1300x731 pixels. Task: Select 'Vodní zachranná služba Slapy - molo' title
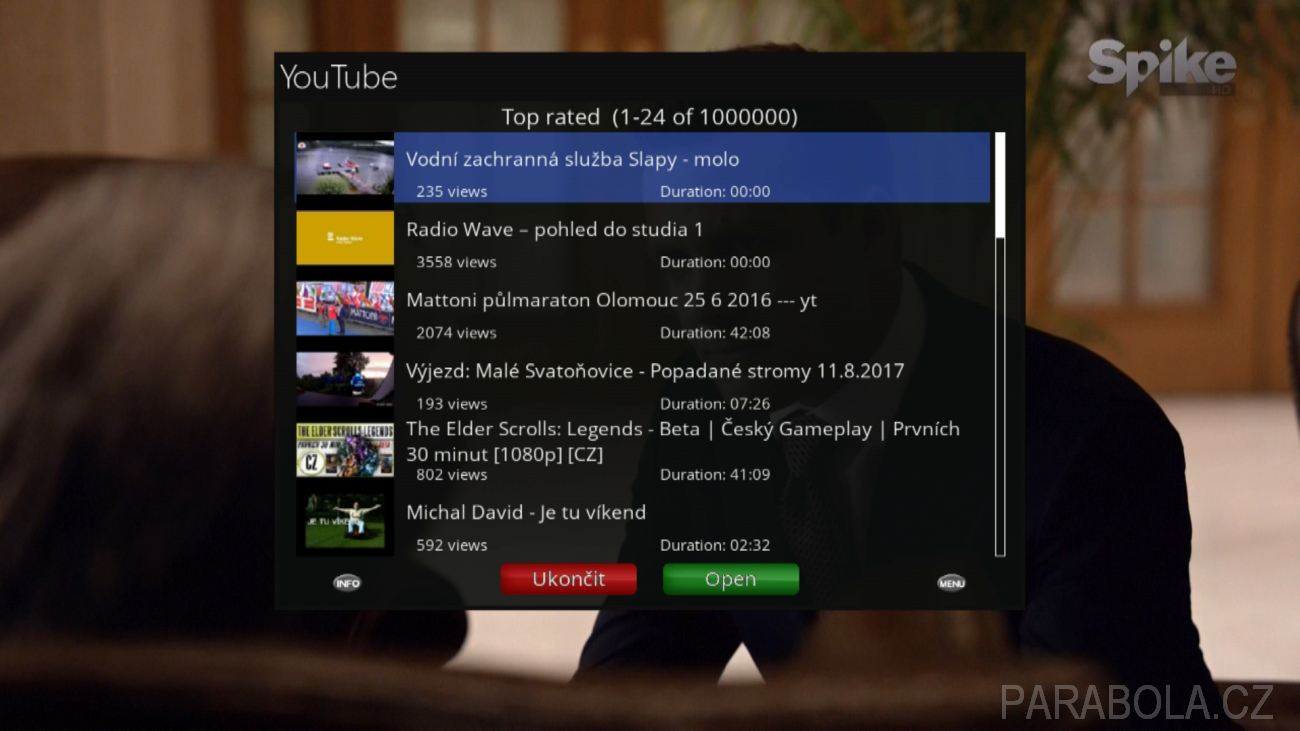point(572,159)
